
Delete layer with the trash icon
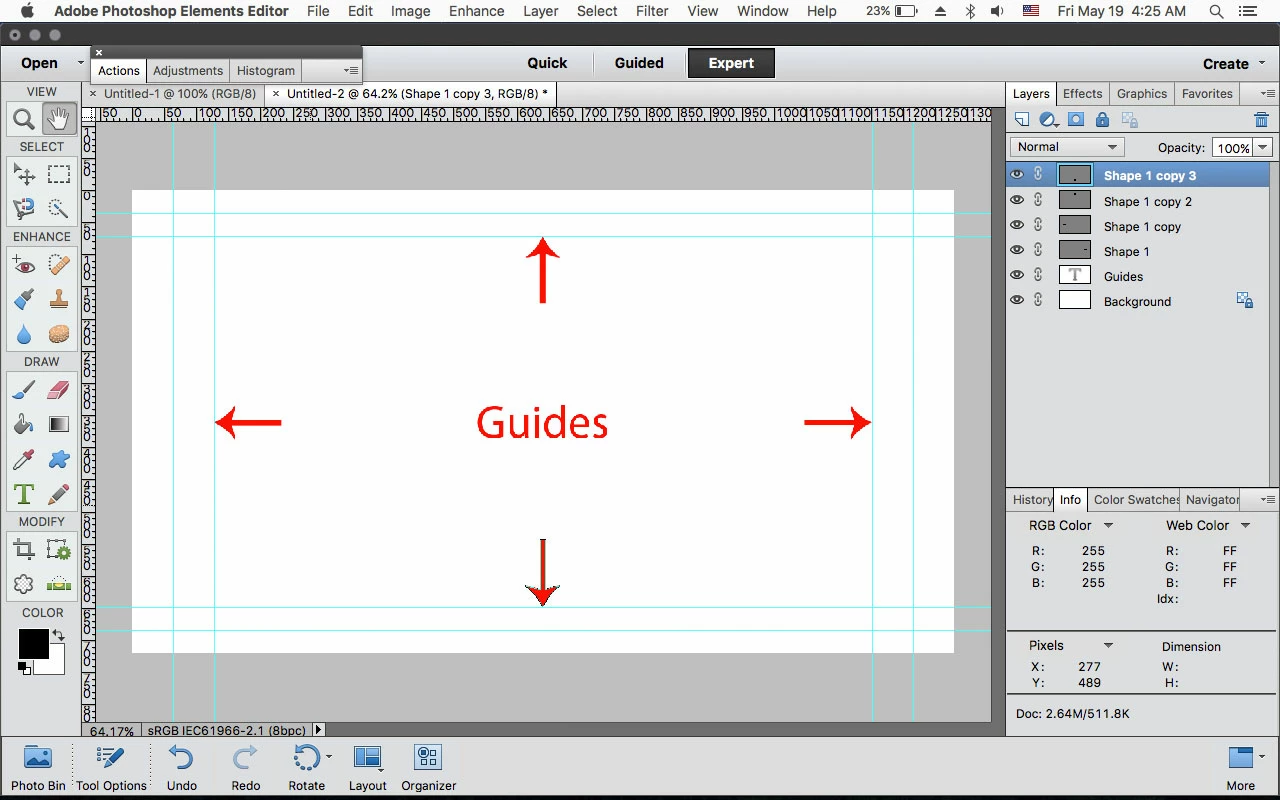tap(1261, 120)
